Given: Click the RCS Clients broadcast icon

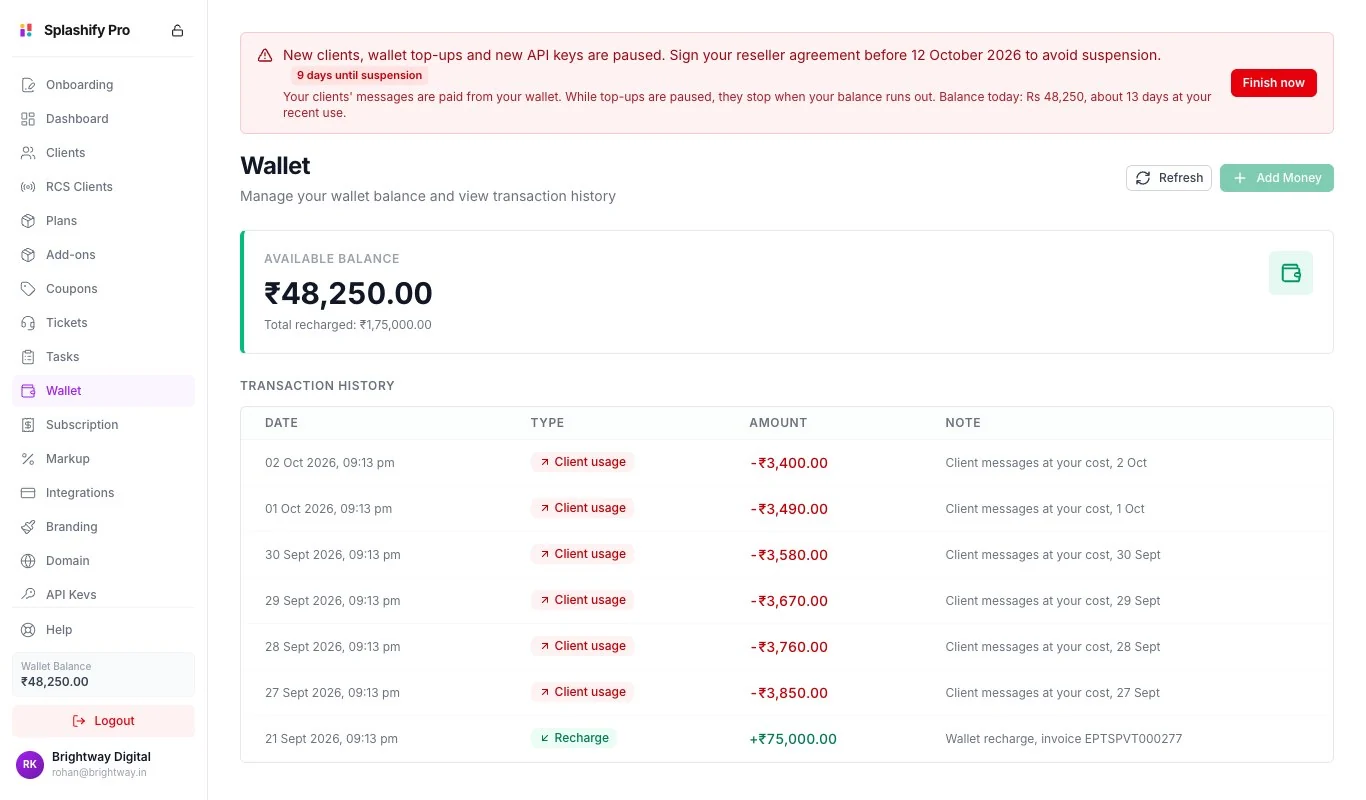Looking at the screenshot, I should [x=28, y=187].
